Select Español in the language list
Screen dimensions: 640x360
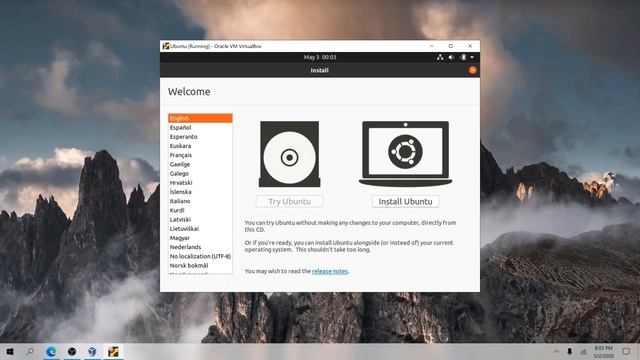(x=200, y=127)
